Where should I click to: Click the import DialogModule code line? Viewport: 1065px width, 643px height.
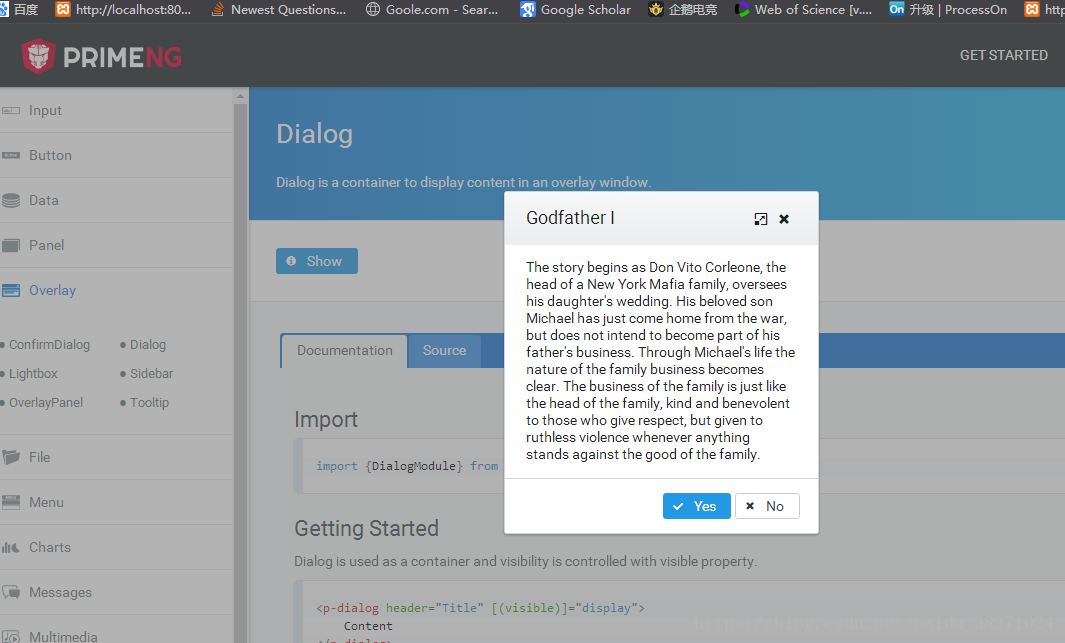(x=407, y=466)
